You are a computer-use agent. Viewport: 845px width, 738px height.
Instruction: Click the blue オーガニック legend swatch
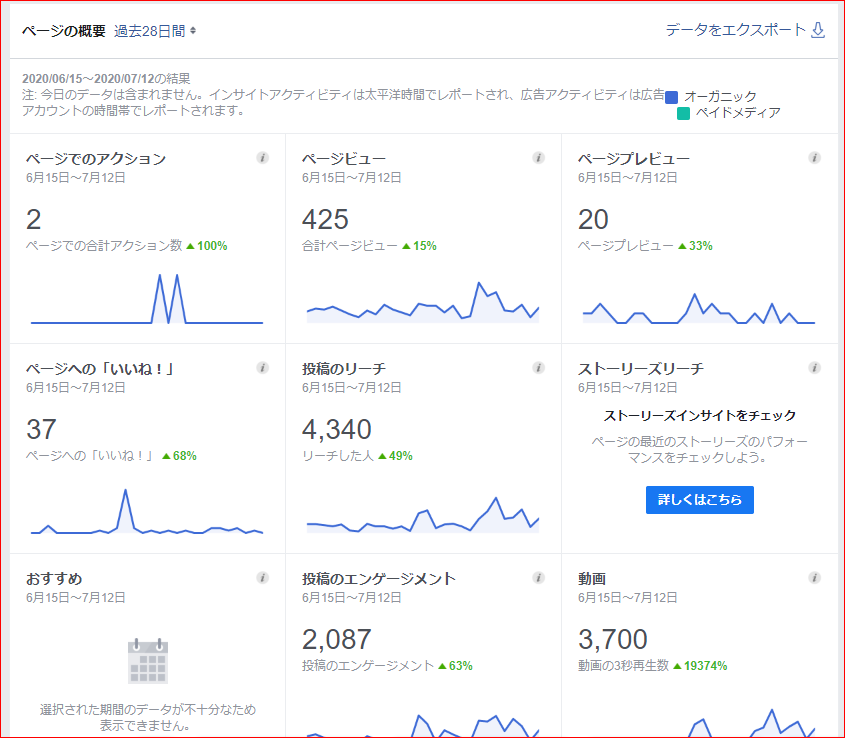click(x=671, y=97)
